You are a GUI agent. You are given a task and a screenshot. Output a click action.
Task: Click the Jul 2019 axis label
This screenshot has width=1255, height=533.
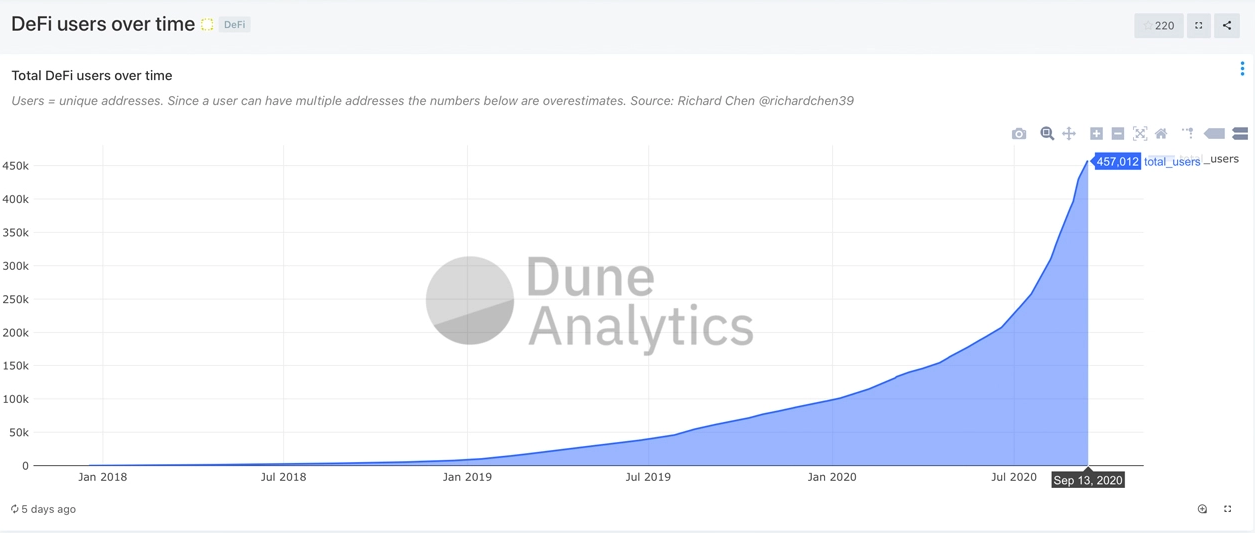tap(648, 477)
